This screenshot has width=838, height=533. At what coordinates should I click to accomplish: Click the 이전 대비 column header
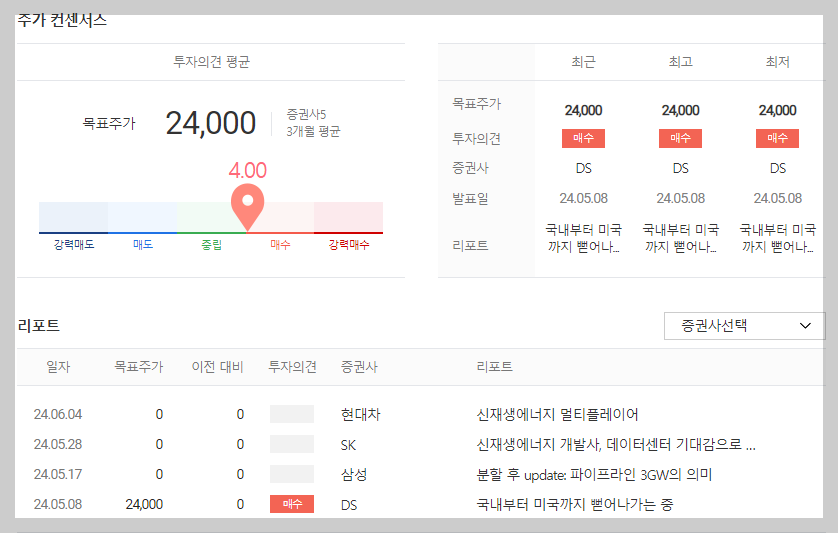pos(218,367)
